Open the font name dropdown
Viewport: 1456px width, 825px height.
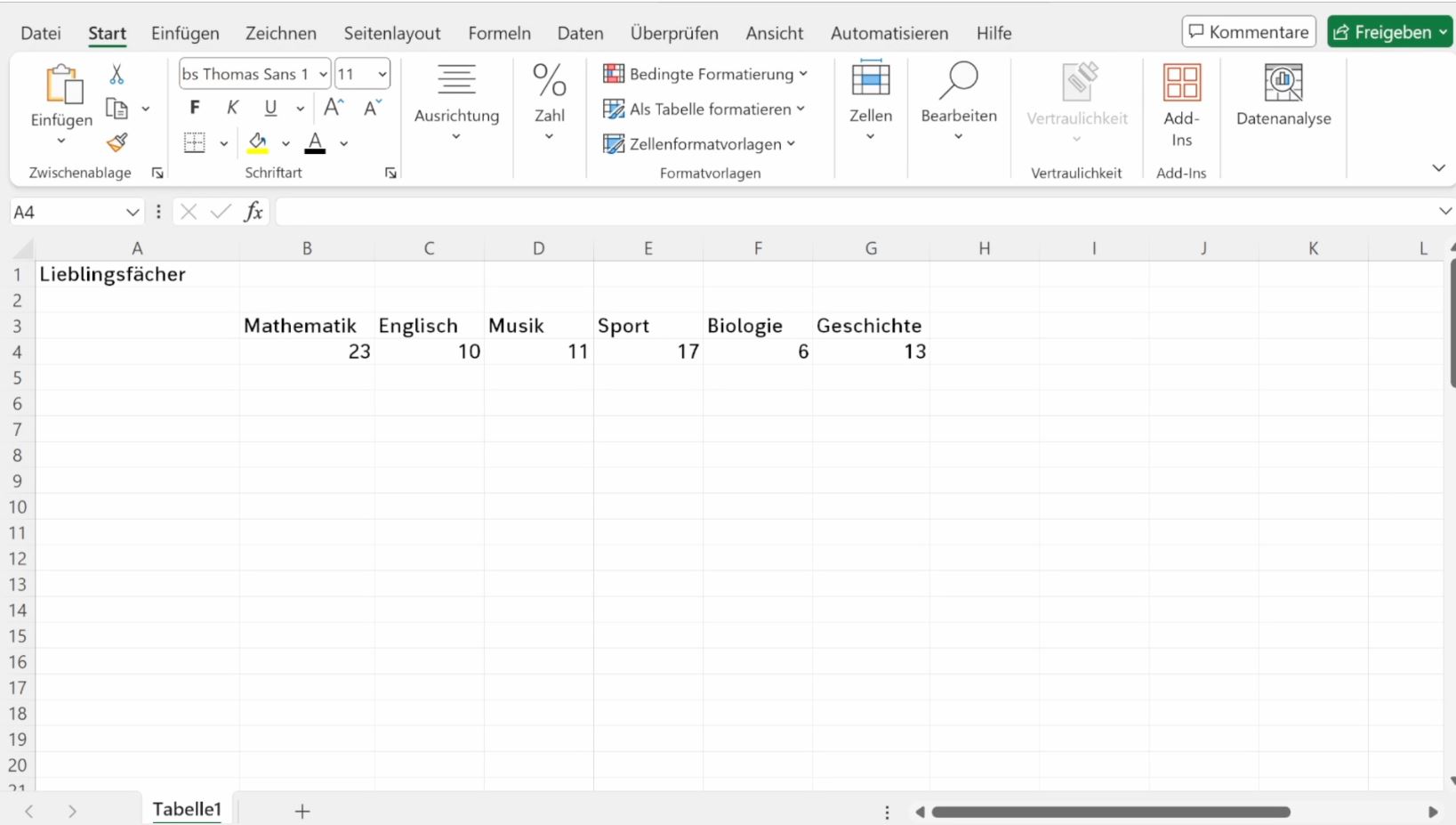pos(323,75)
